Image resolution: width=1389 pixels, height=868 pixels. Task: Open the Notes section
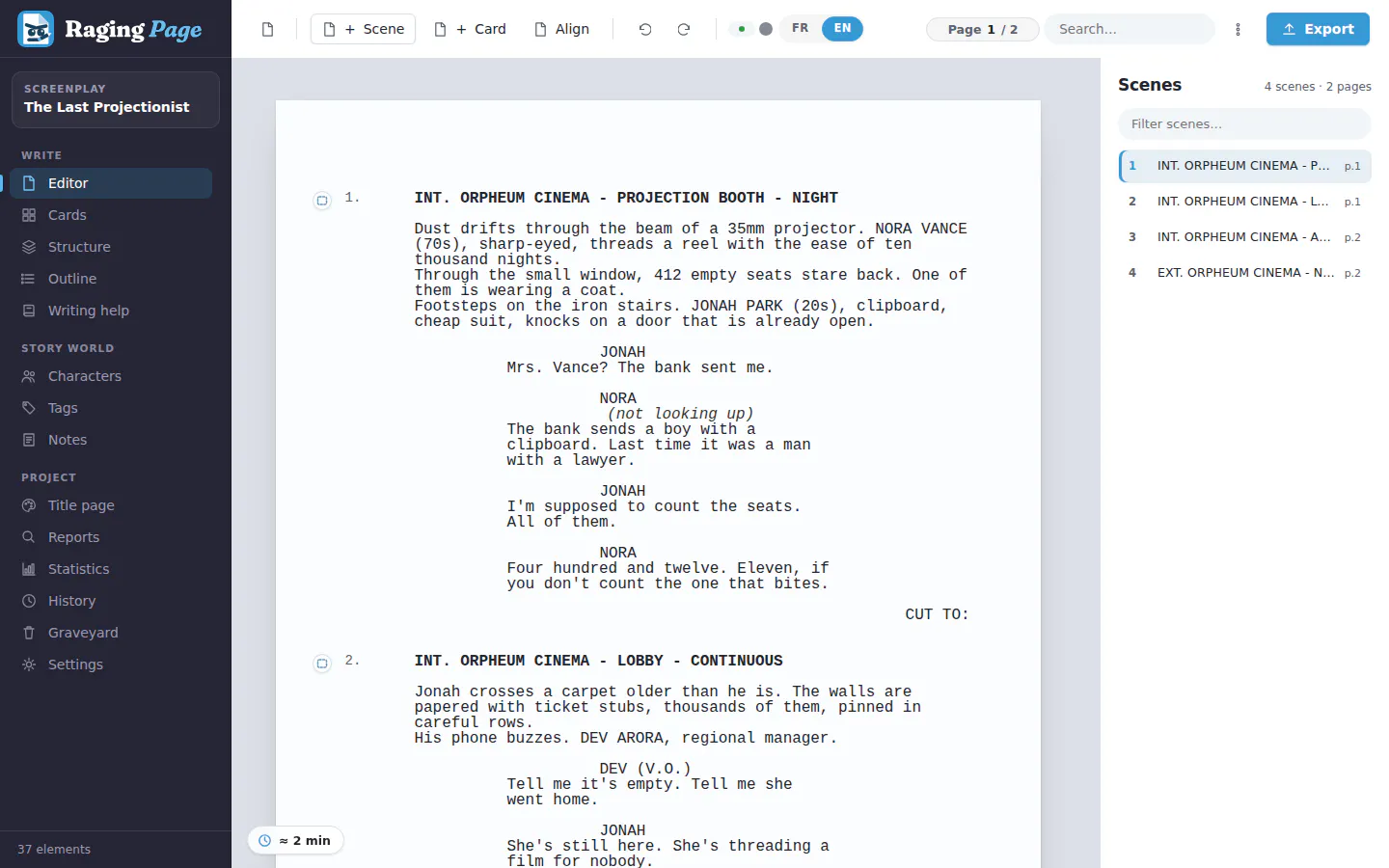(111, 440)
